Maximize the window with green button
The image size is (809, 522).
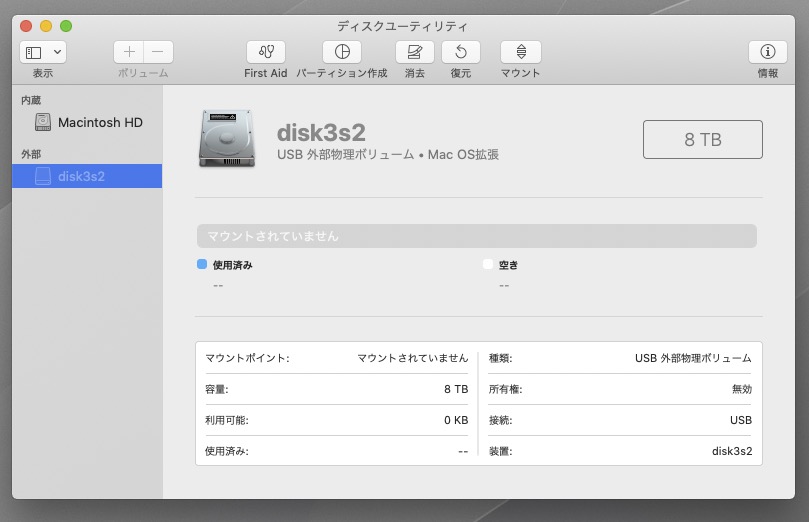tap(66, 26)
